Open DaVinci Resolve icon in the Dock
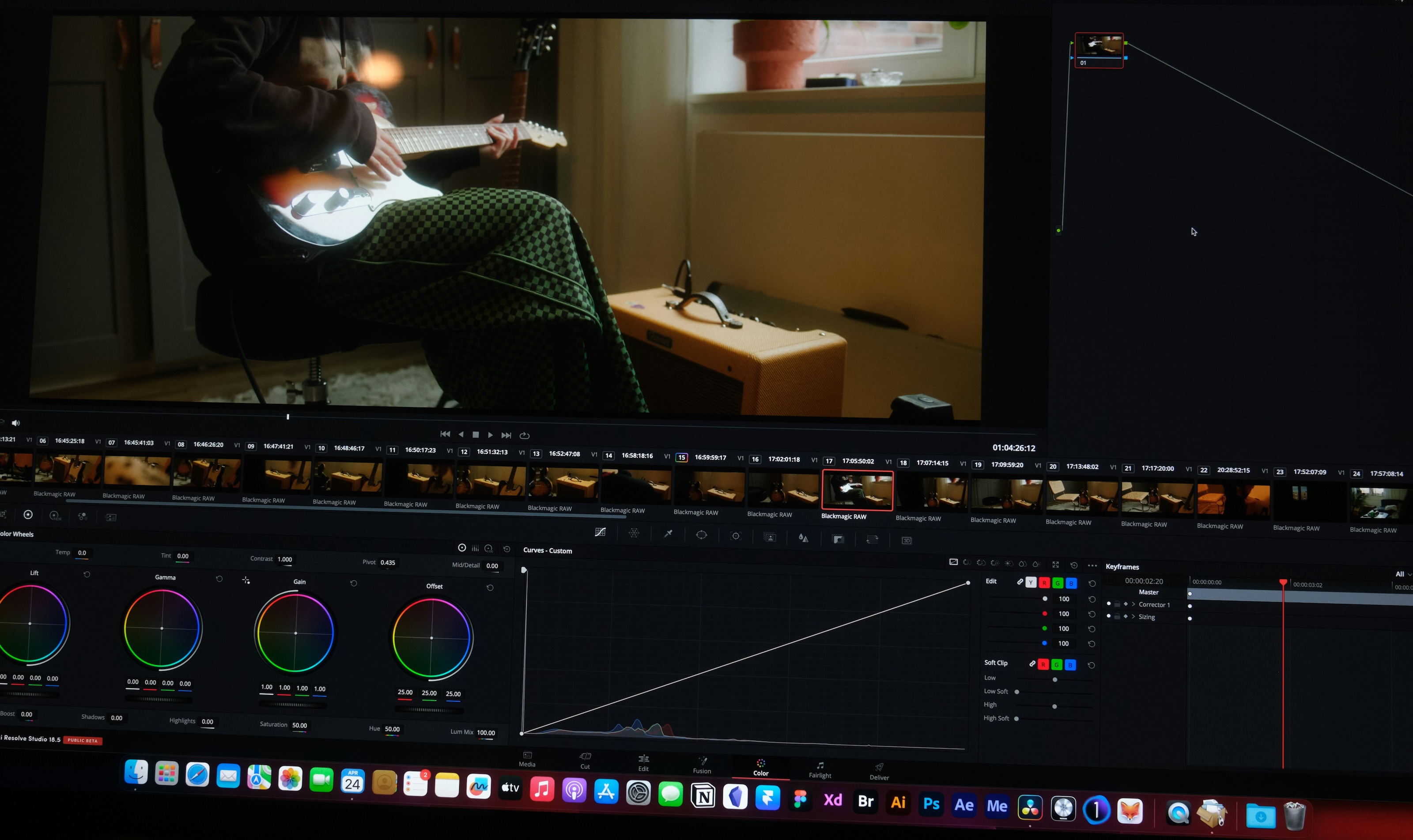The width and height of the screenshot is (1413, 840). [x=1030, y=808]
